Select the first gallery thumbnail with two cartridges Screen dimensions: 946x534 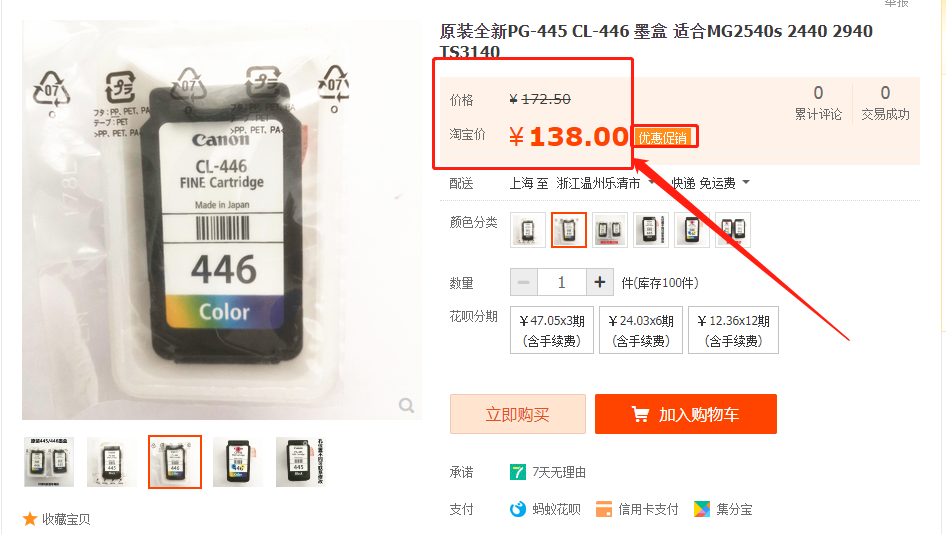coord(49,462)
